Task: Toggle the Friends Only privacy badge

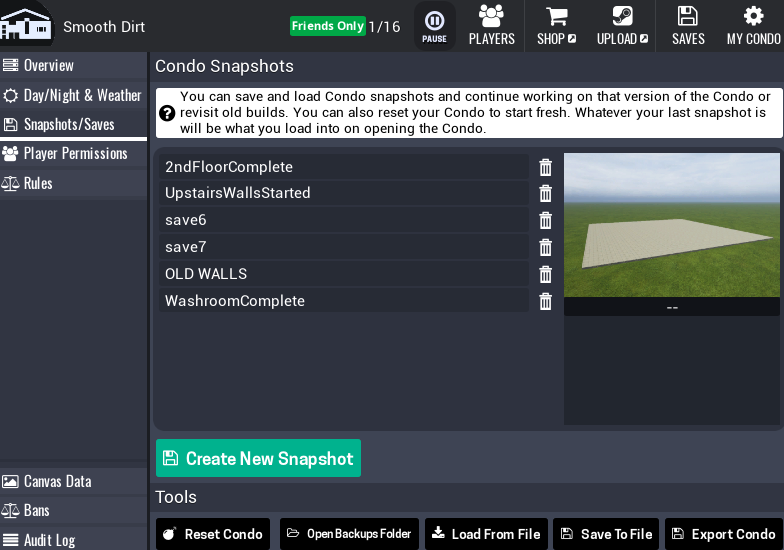Action: 327,26
